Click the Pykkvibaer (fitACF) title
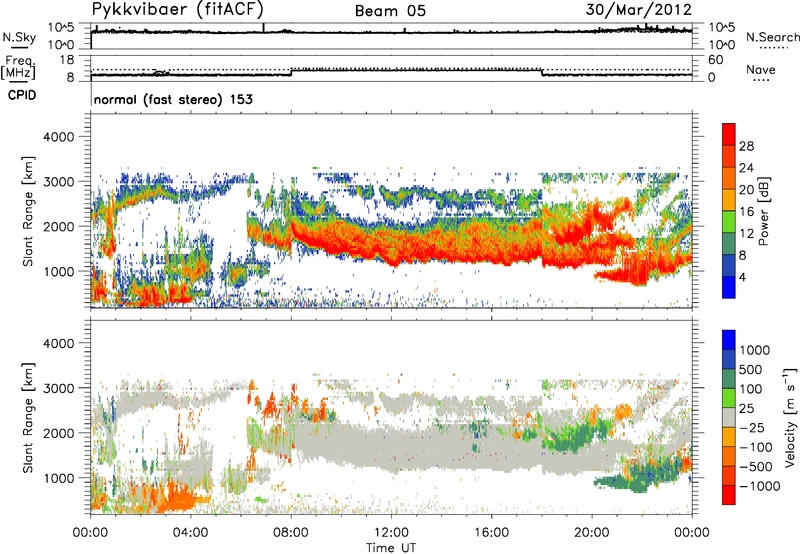This screenshot has height=554, width=800. (178, 9)
